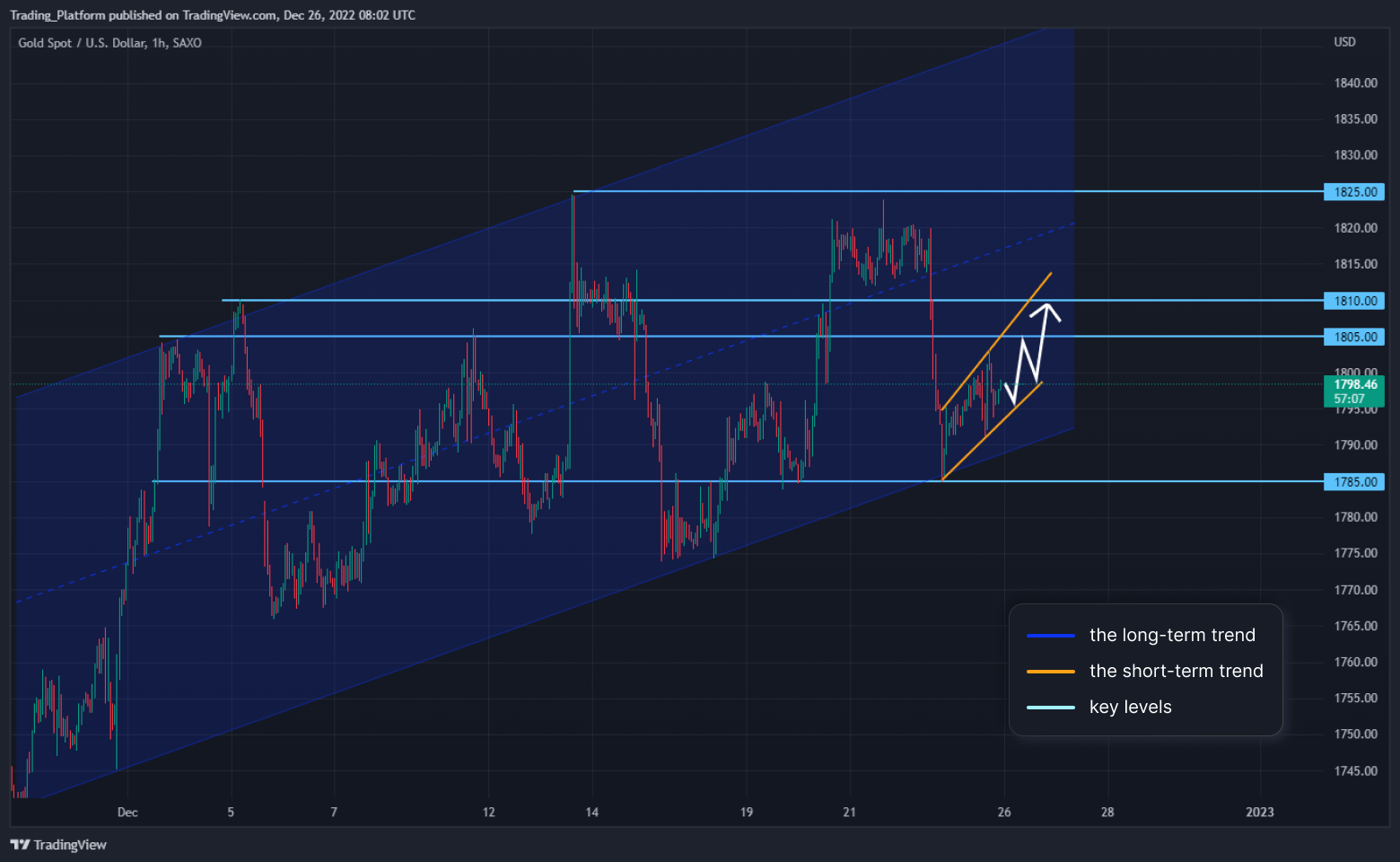Click 'the short-term trend' legend text
Screen dimensions: 1400x862
(1177, 671)
